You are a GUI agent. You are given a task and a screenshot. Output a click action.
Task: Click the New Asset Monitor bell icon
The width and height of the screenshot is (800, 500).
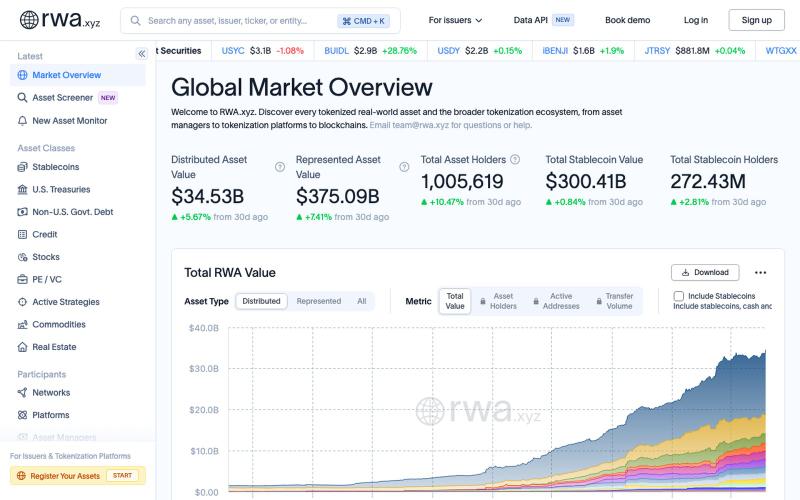click(22, 121)
